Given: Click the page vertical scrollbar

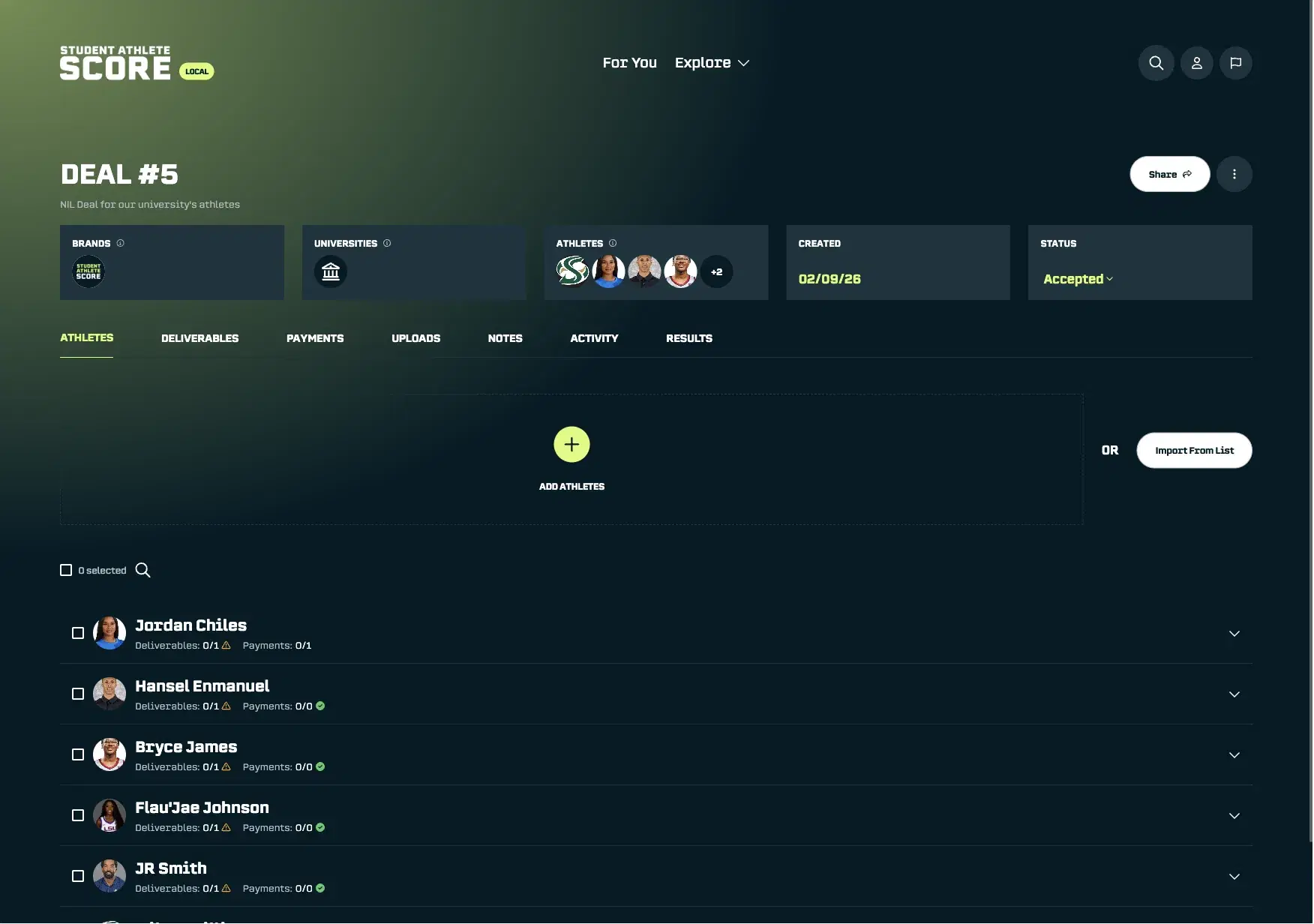Looking at the screenshot, I should coord(1310,420).
